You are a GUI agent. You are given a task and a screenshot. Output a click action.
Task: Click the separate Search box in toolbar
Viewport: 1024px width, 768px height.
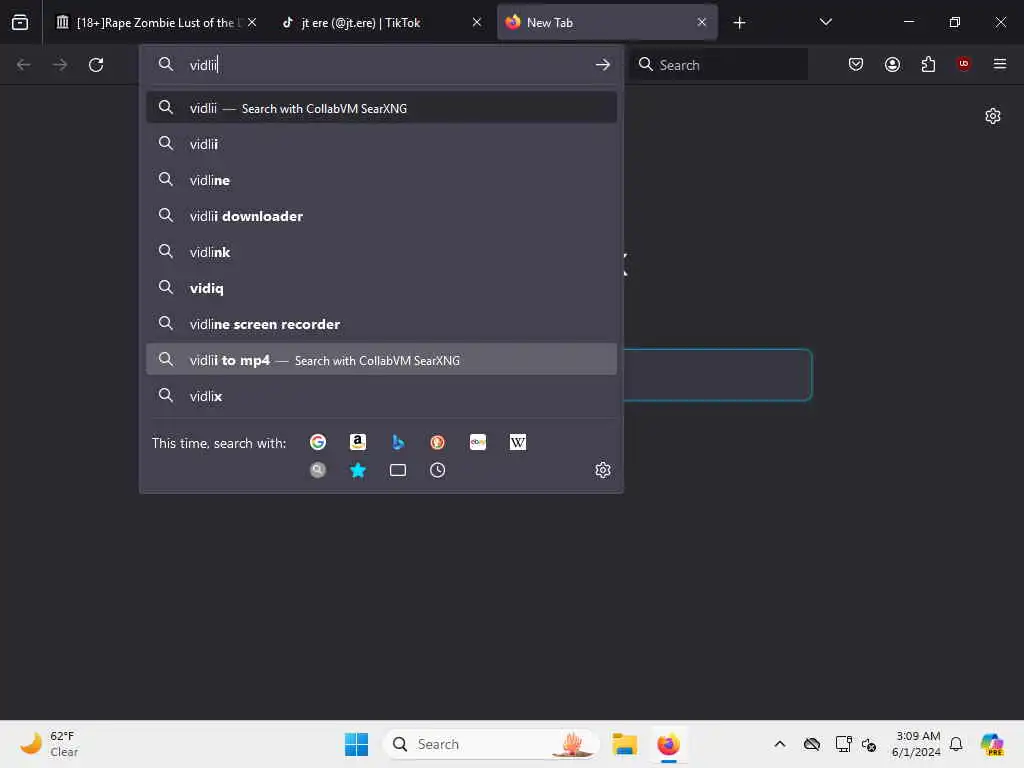point(718,65)
